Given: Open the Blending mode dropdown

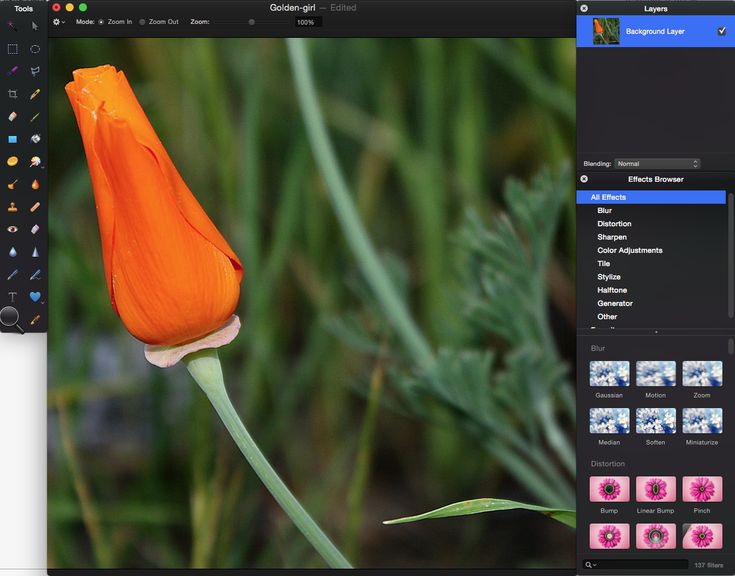Looking at the screenshot, I should [656, 164].
